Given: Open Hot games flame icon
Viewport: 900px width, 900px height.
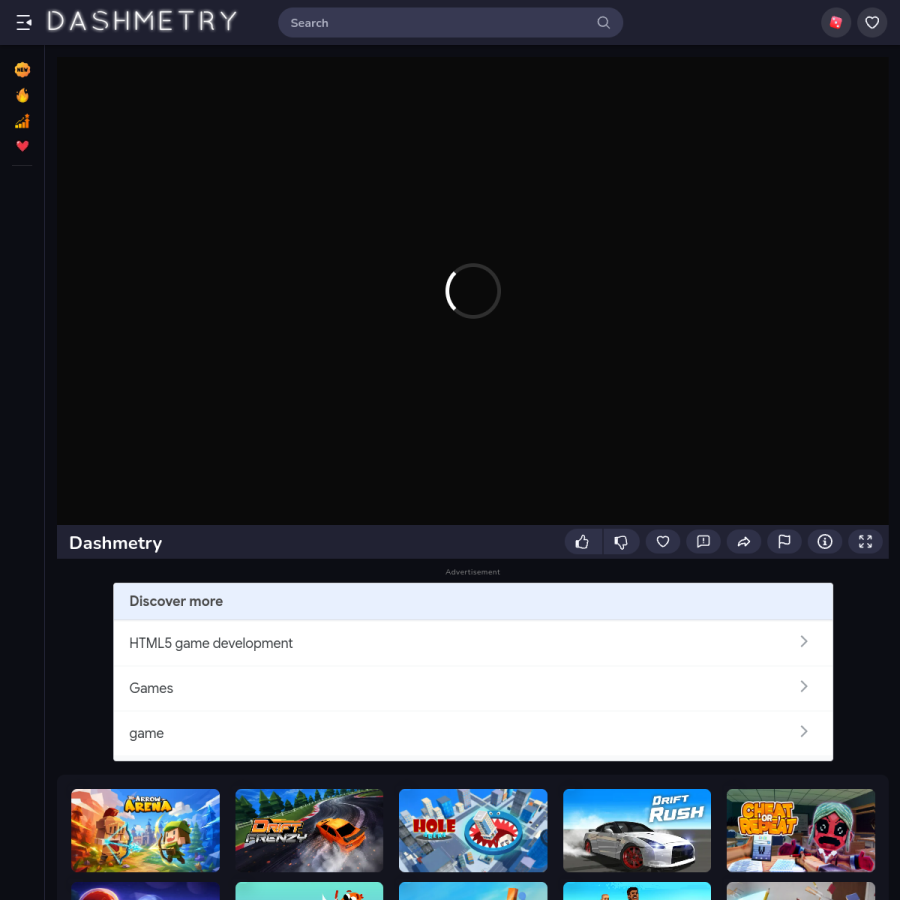Looking at the screenshot, I should 22,95.
